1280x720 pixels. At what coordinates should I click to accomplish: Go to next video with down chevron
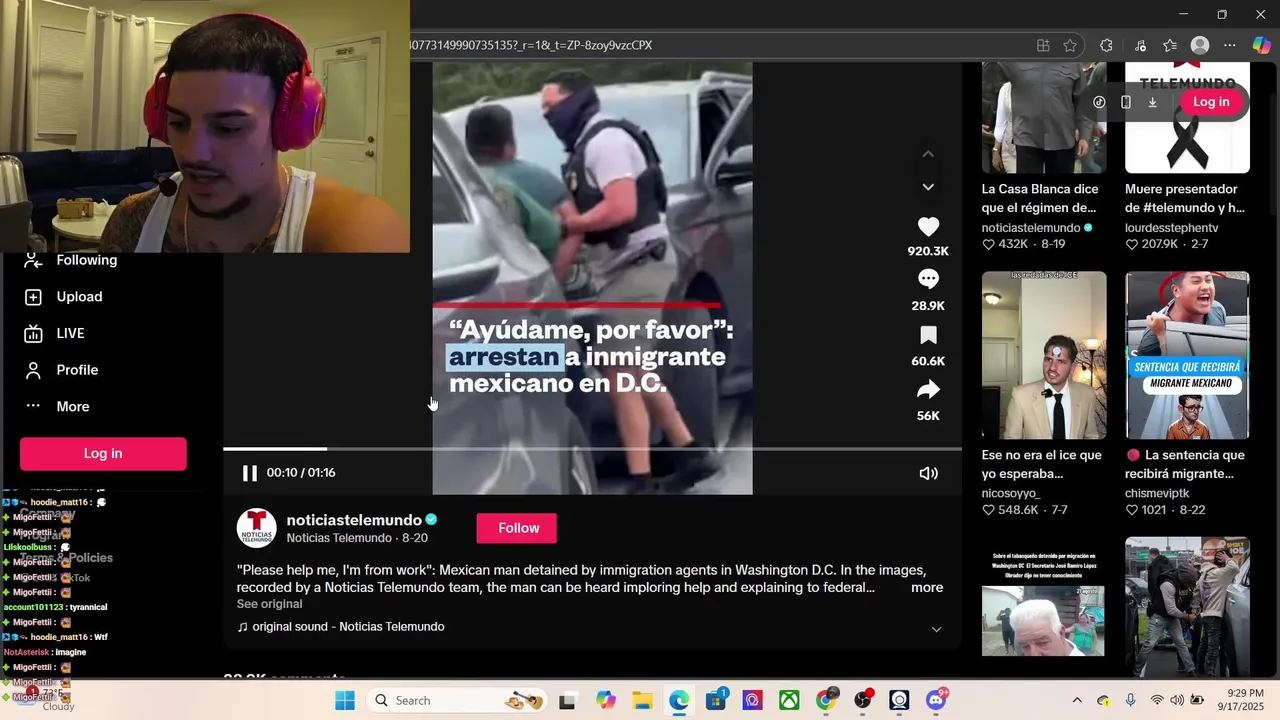point(928,187)
